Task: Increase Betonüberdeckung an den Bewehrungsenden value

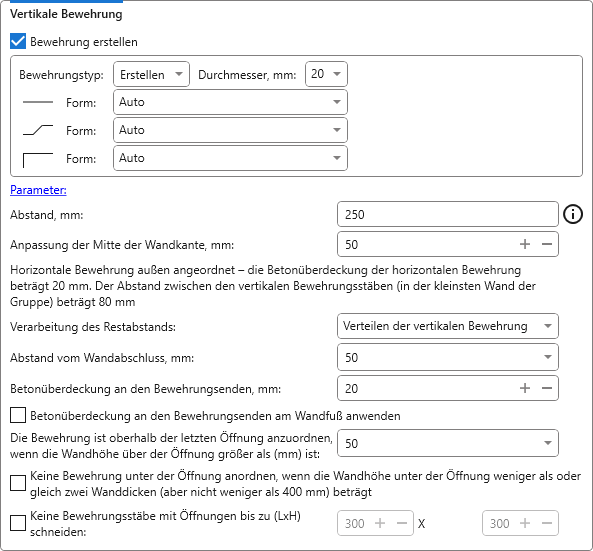Action: [x=525, y=388]
